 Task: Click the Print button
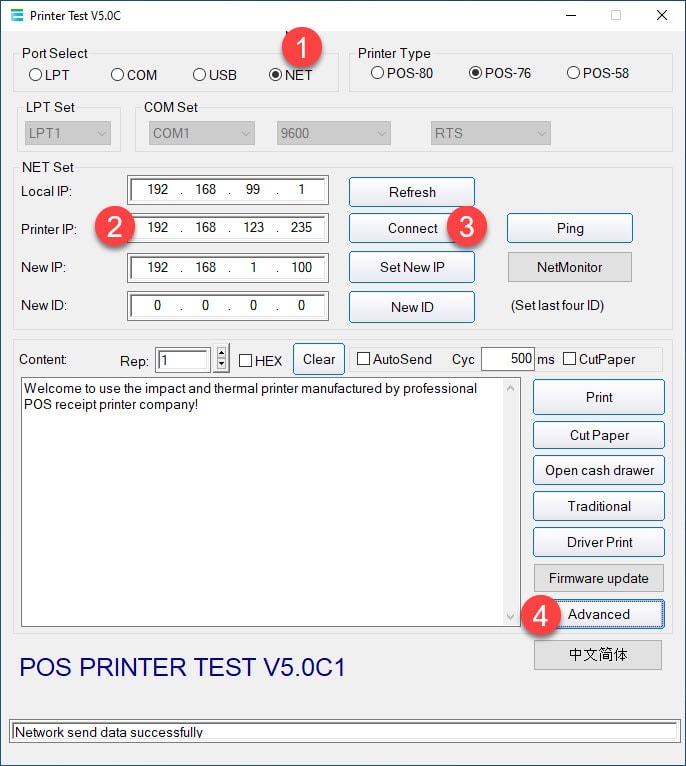[599, 397]
